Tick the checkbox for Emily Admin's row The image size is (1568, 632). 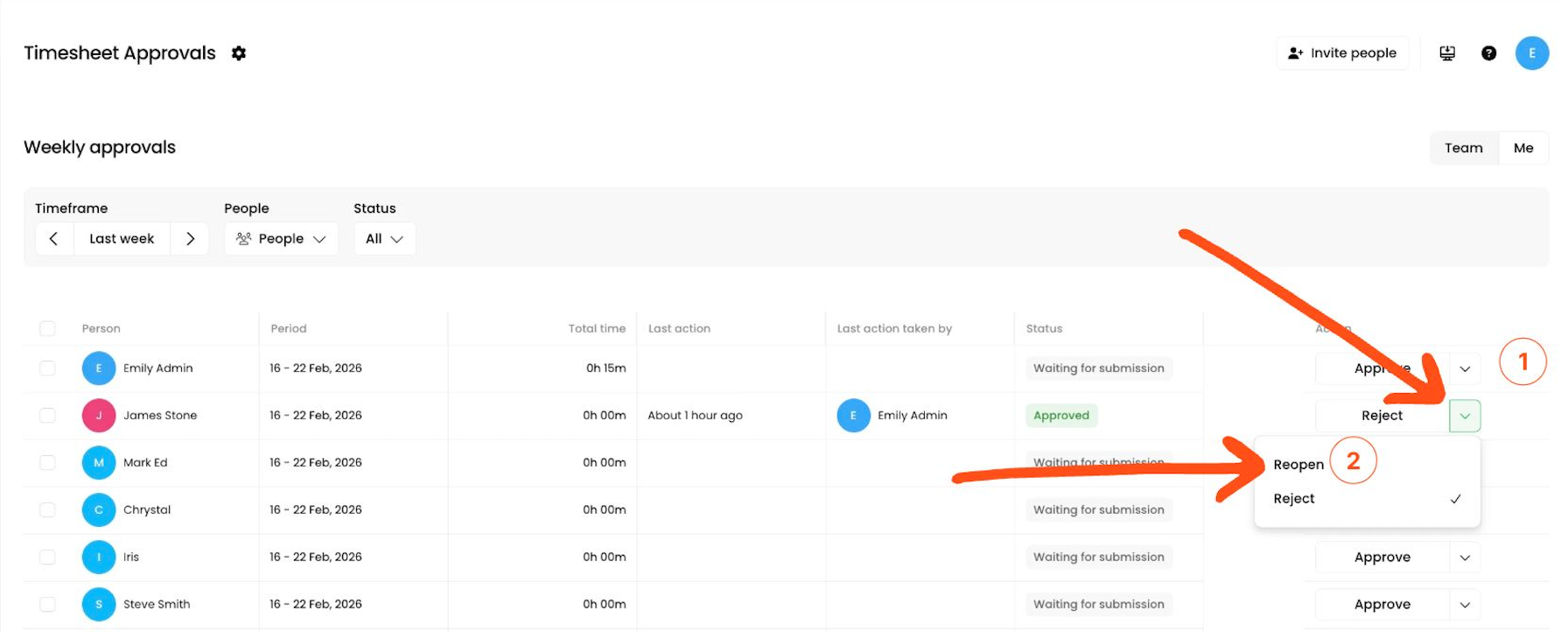click(x=47, y=369)
